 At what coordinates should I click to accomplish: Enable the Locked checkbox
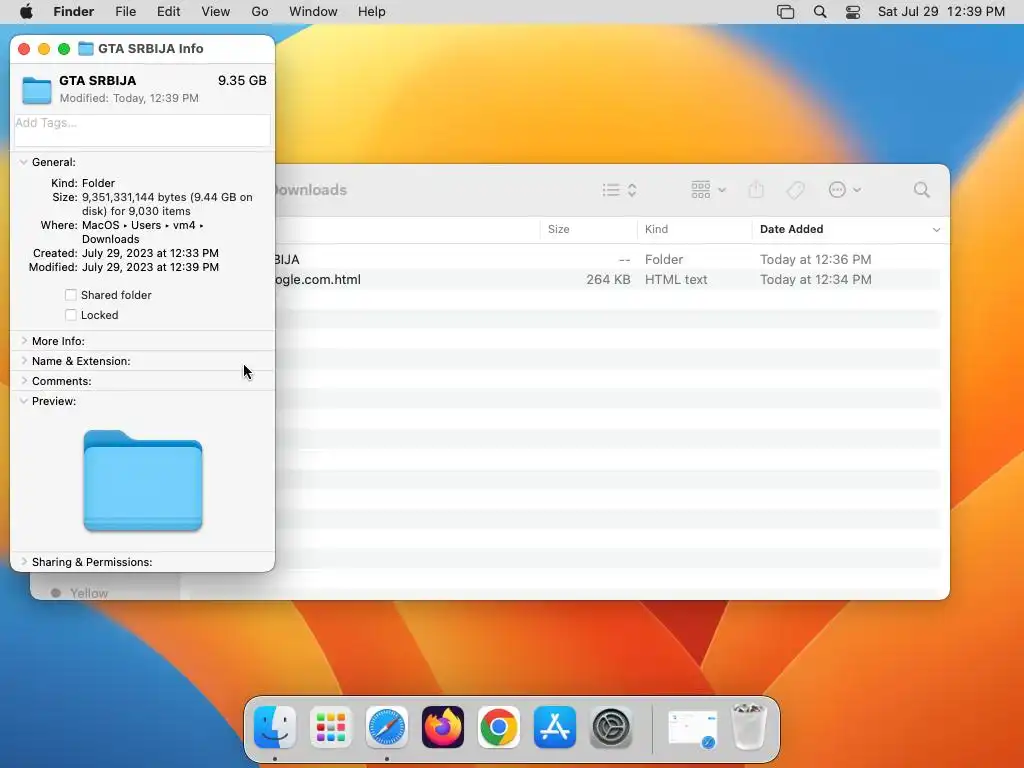click(71, 315)
